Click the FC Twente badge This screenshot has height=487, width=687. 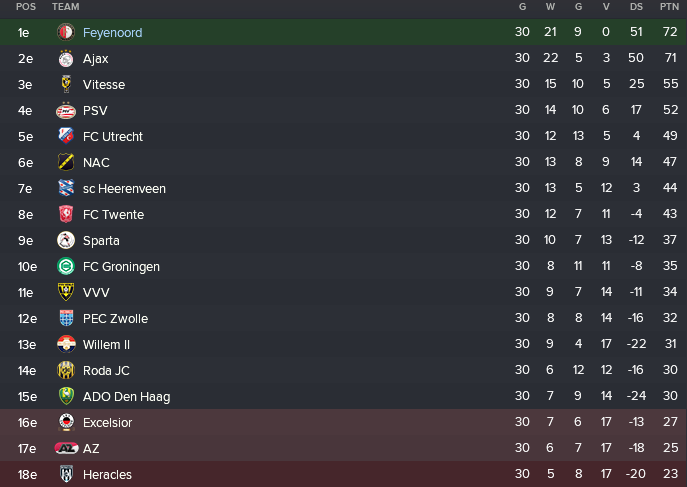pyautogui.click(x=66, y=214)
